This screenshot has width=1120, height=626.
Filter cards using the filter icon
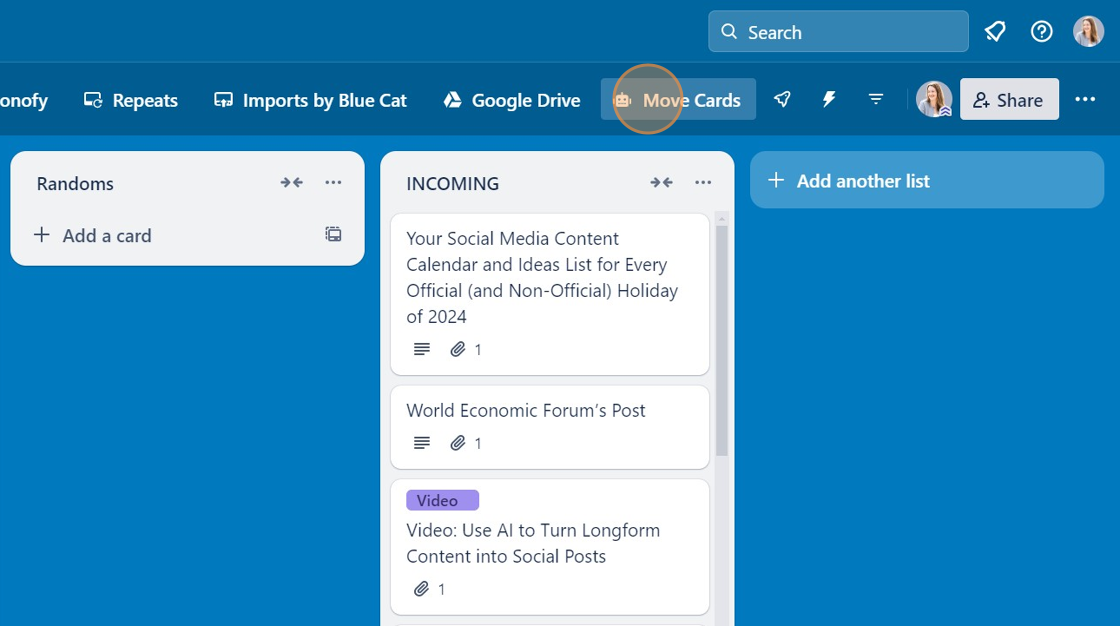click(x=876, y=99)
